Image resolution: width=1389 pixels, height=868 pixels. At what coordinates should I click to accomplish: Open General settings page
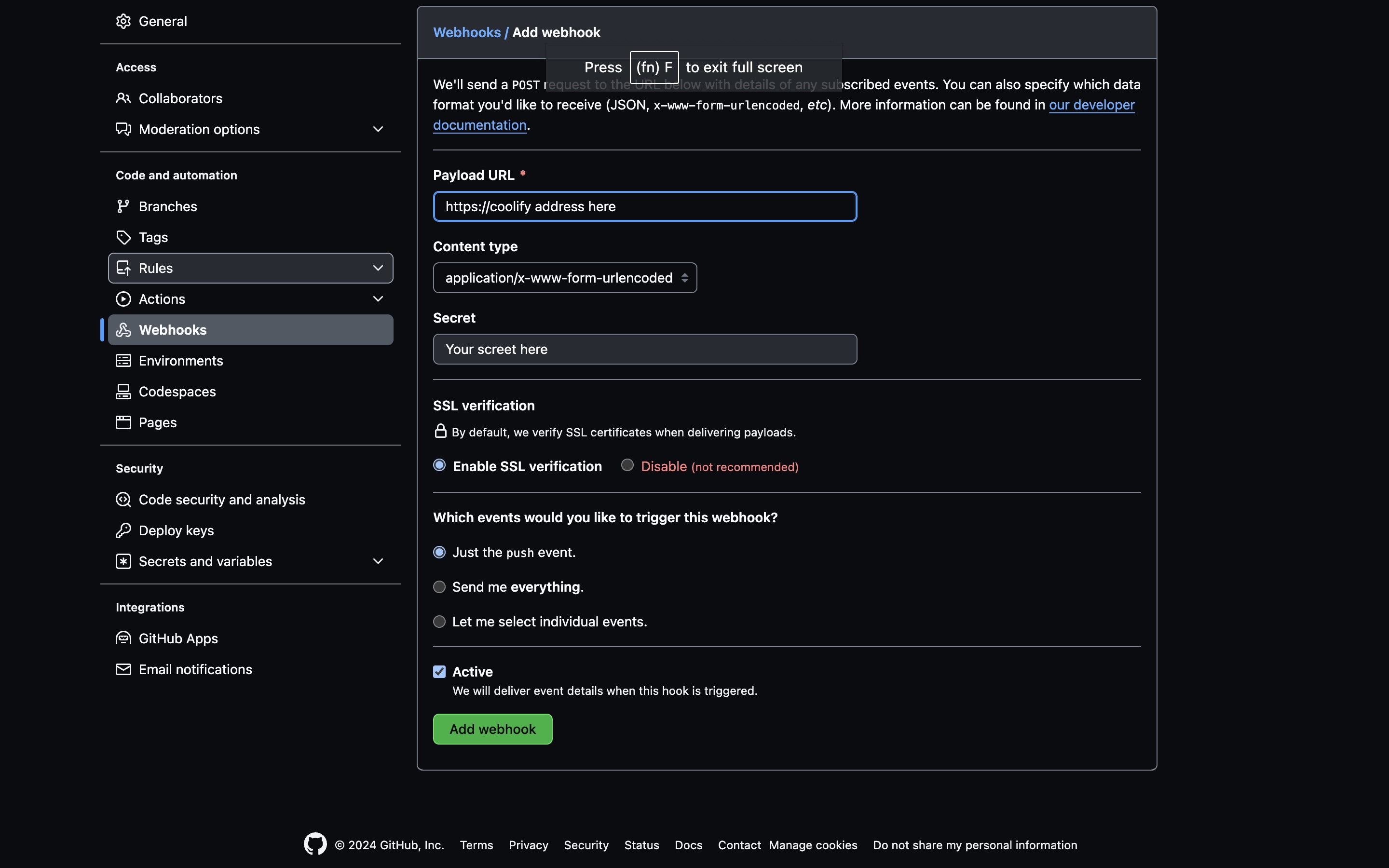250,21
